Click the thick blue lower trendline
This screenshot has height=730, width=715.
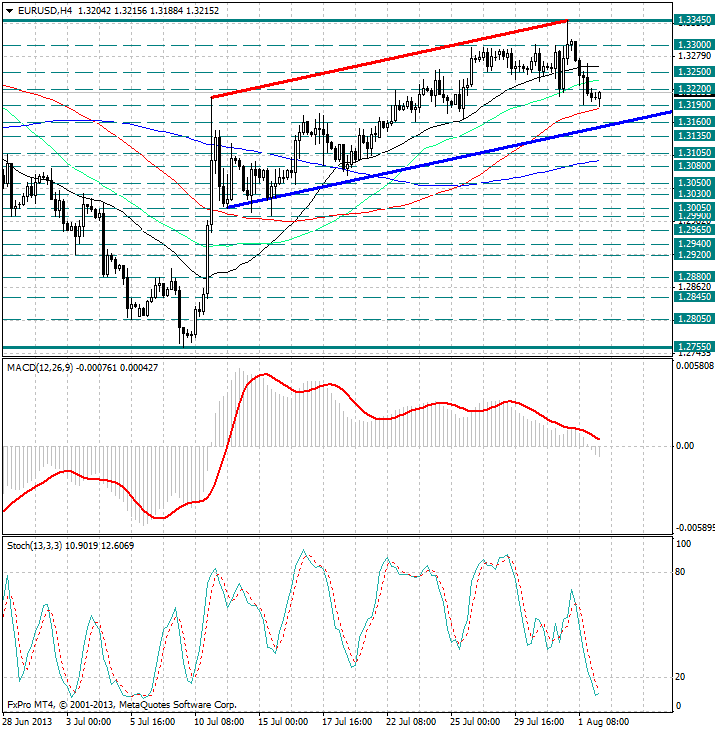click(449, 160)
